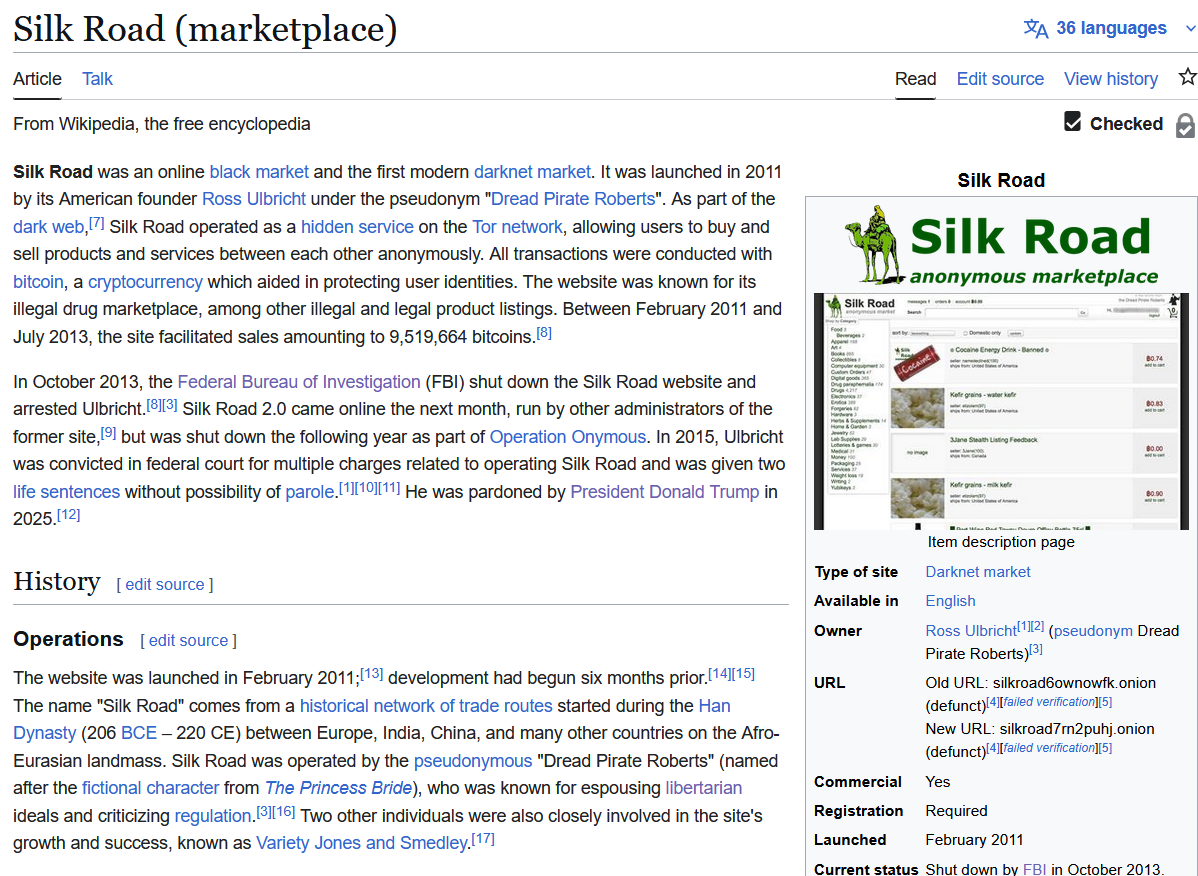
Task: Open historical network of trade routes link
Action: point(426,706)
